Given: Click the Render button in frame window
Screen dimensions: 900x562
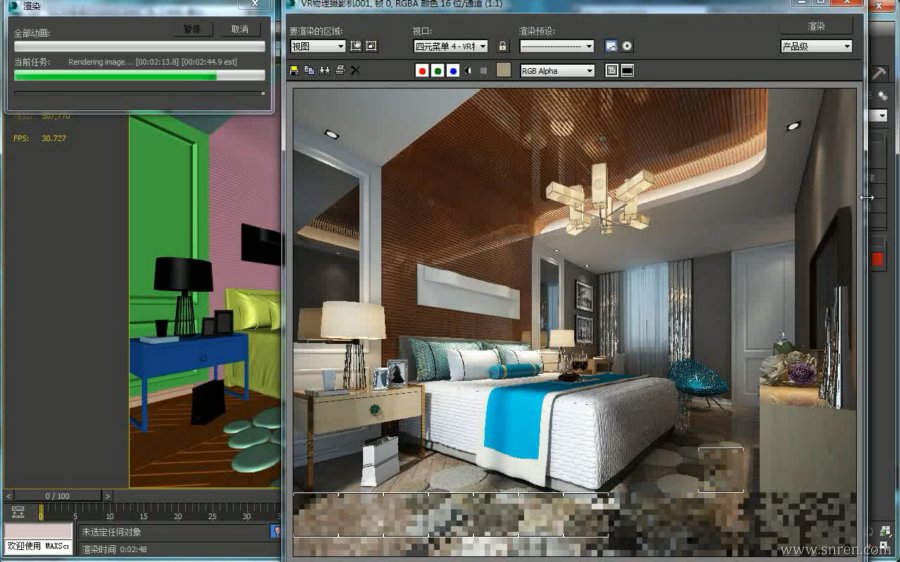Looking at the screenshot, I should click(x=816, y=26).
